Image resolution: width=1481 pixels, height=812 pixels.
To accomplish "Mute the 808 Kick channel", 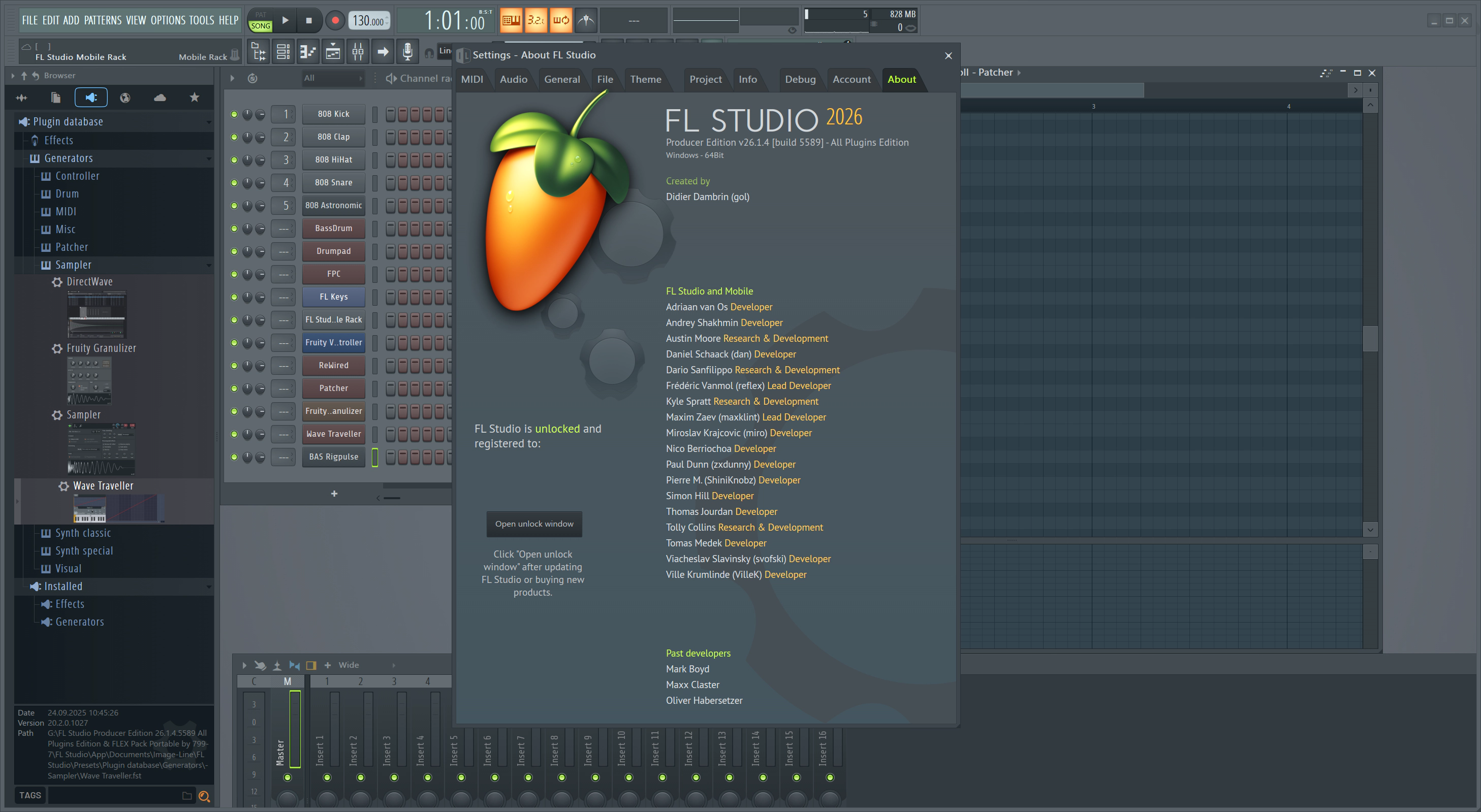I will [x=234, y=114].
